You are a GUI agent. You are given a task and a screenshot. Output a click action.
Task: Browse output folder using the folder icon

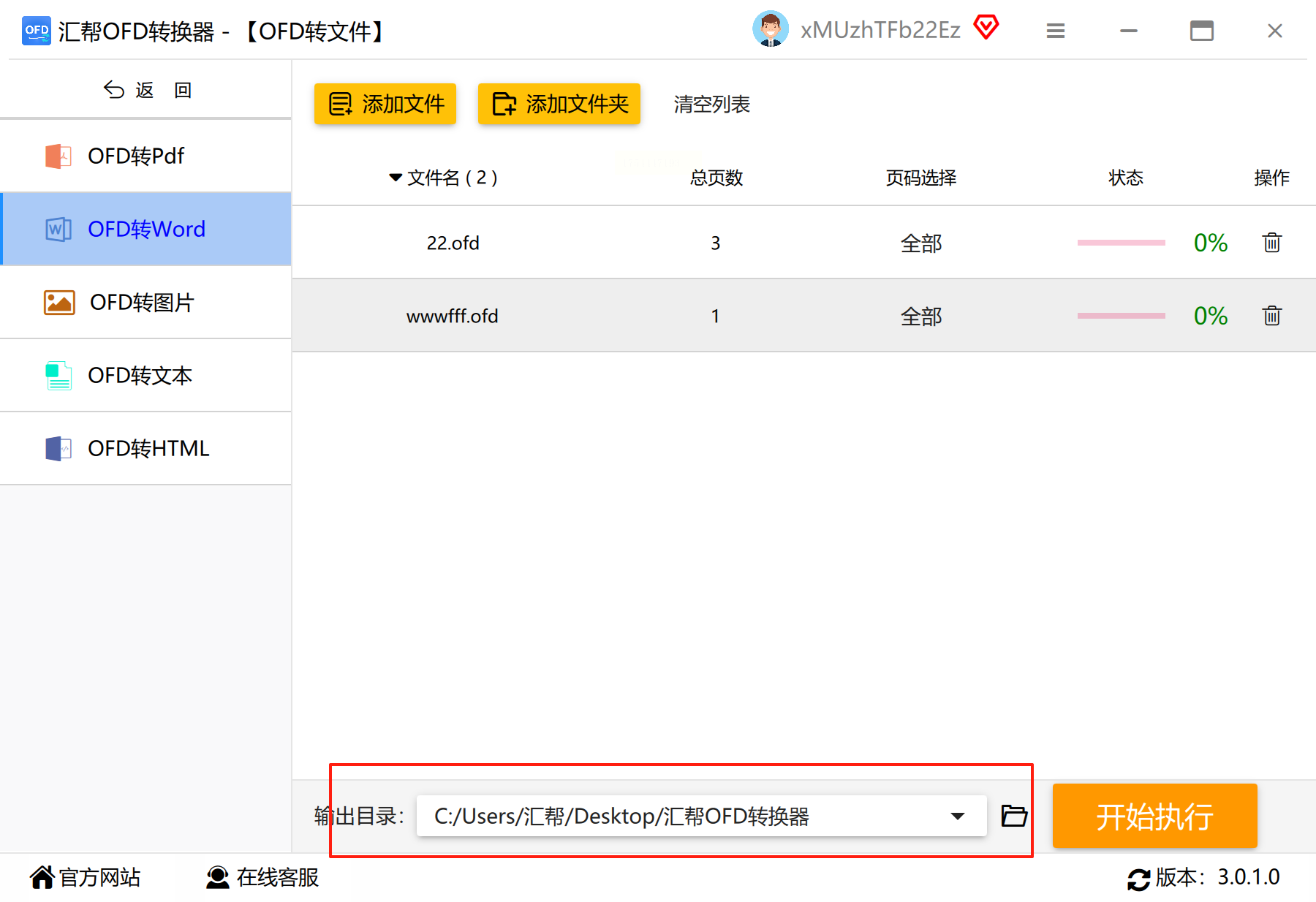pyautogui.click(x=1014, y=816)
